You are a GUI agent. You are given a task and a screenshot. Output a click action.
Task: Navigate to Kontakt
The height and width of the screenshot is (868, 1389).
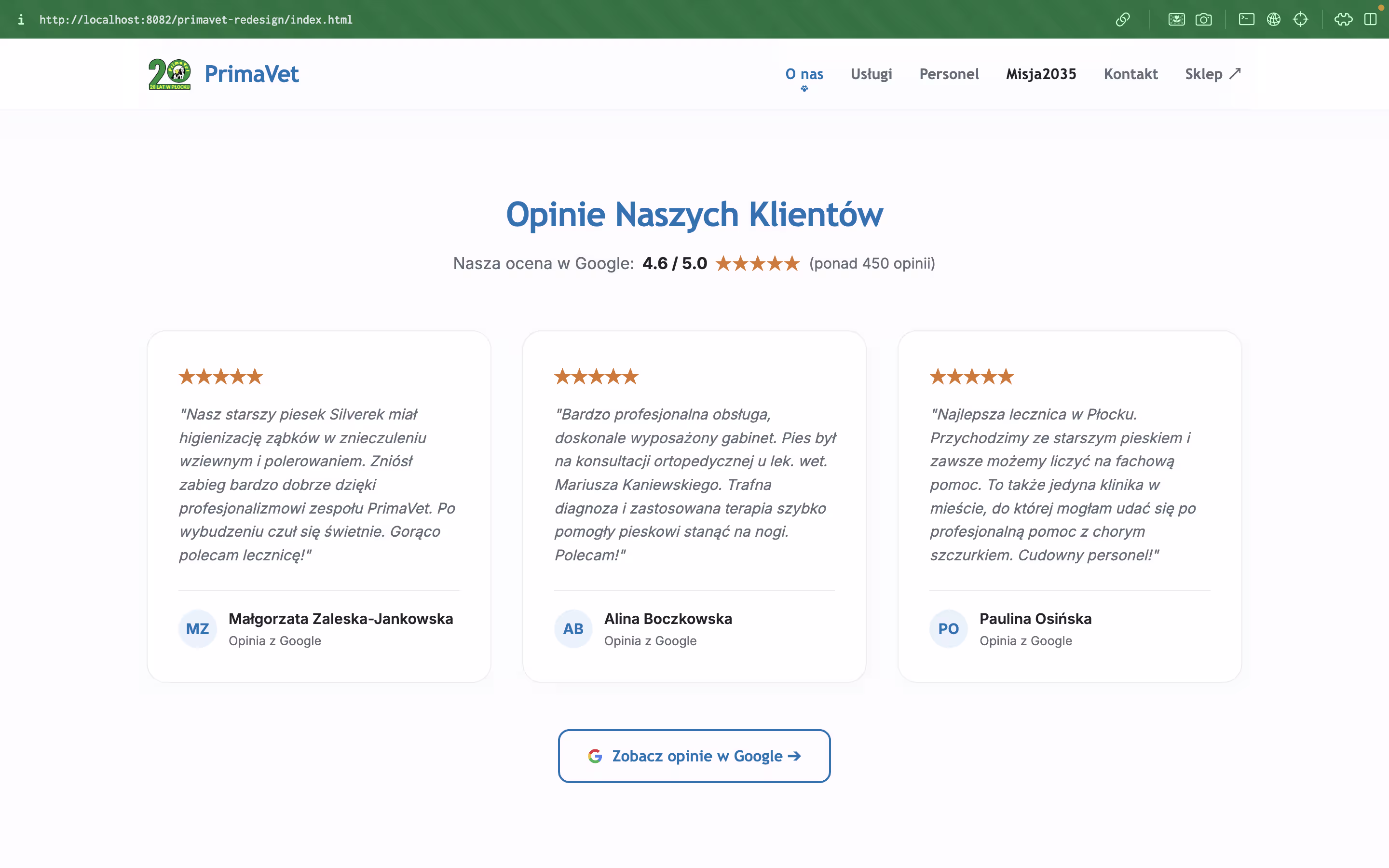point(1130,74)
